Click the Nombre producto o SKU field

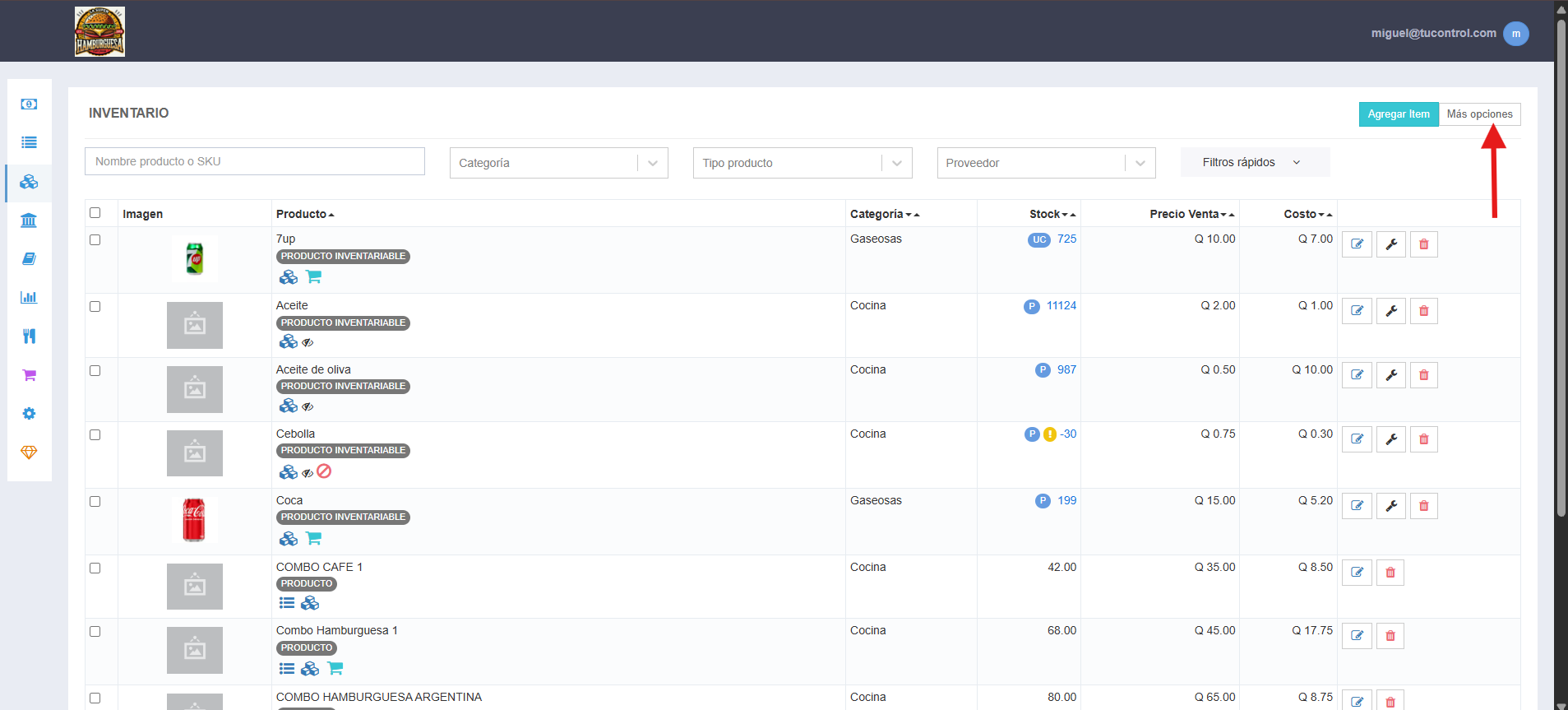pos(255,161)
